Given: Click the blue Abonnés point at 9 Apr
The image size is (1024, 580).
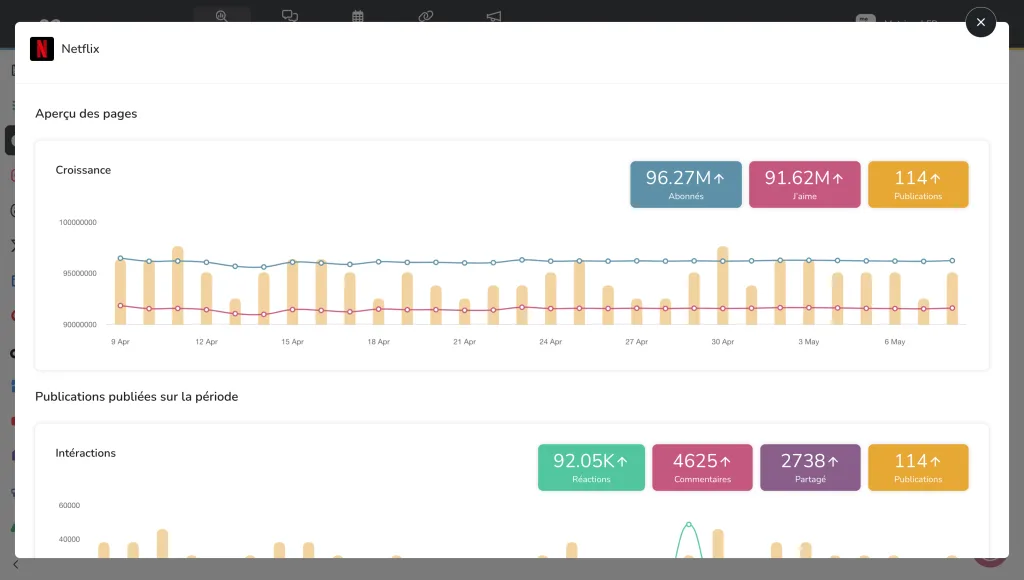Looking at the screenshot, I should 120,258.
